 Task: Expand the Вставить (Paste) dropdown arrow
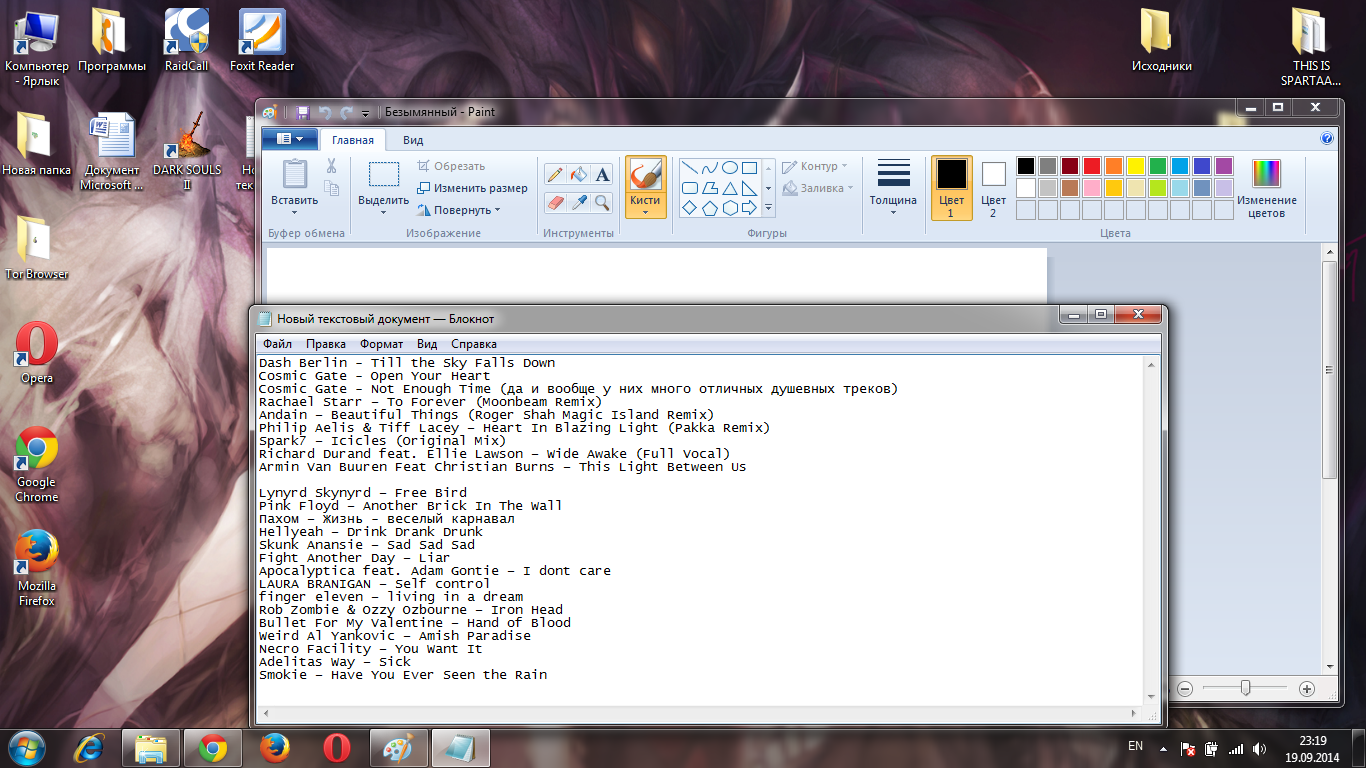tap(295, 212)
